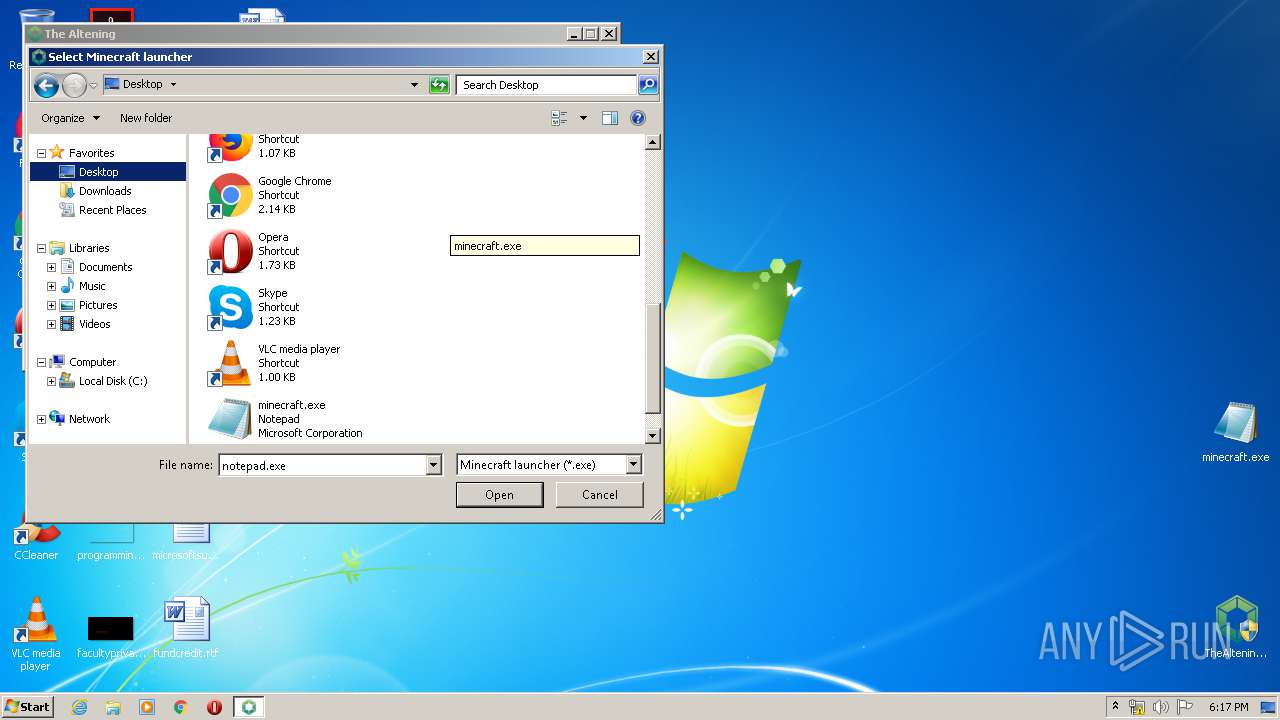1280x720 pixels.
Task: Open the Desktop address bar dropdown
Action: point(414,85)
